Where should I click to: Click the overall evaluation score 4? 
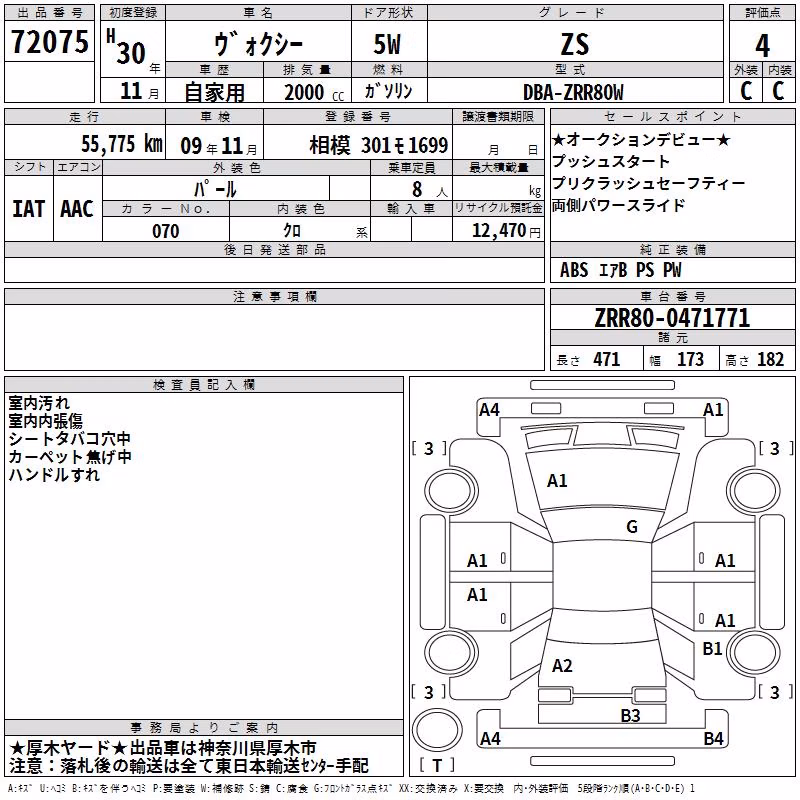(762, 45)
